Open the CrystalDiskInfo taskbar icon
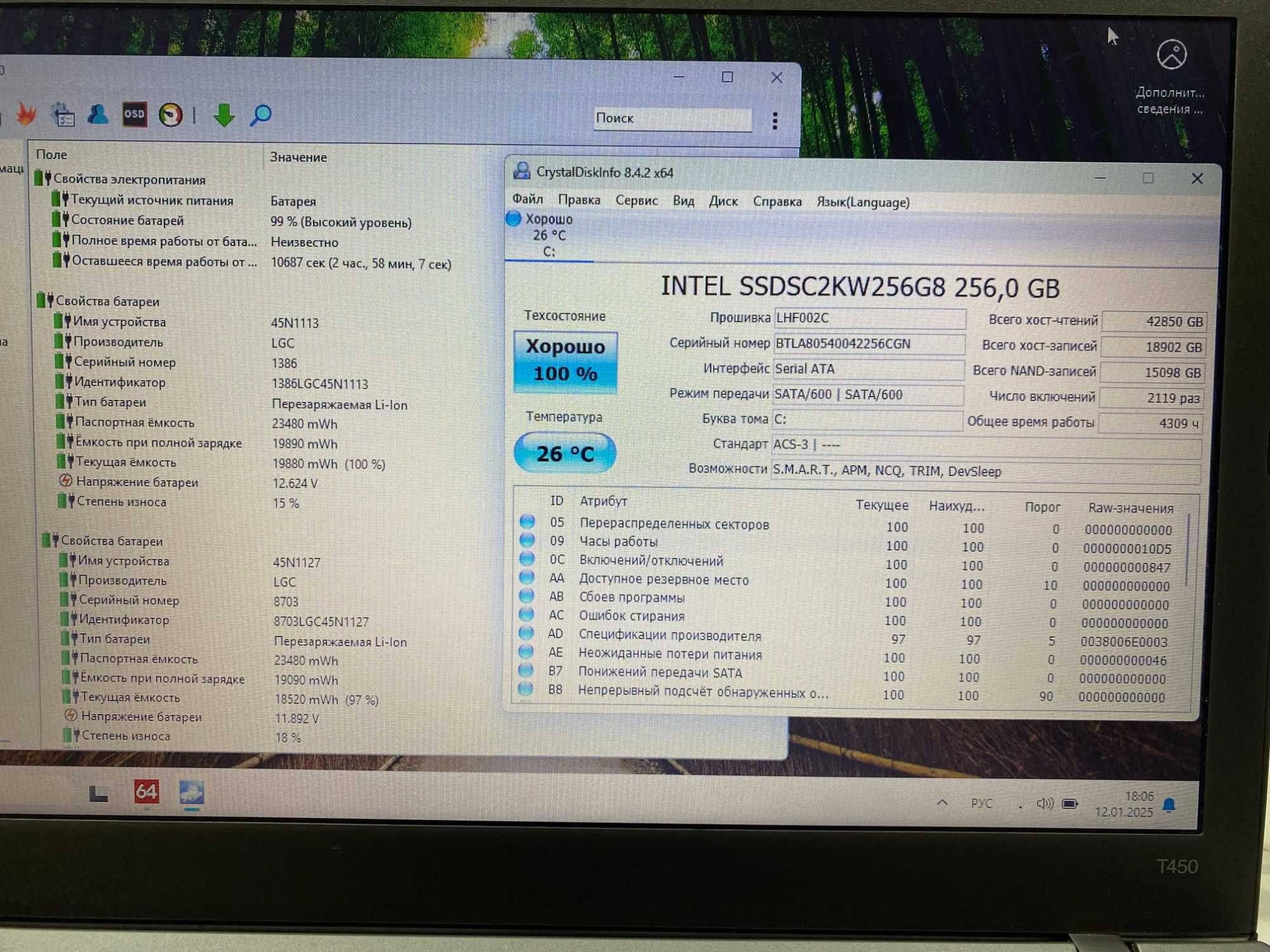Image resolution: width=1270 pixels, height=952 pixels. click(192, 793)
